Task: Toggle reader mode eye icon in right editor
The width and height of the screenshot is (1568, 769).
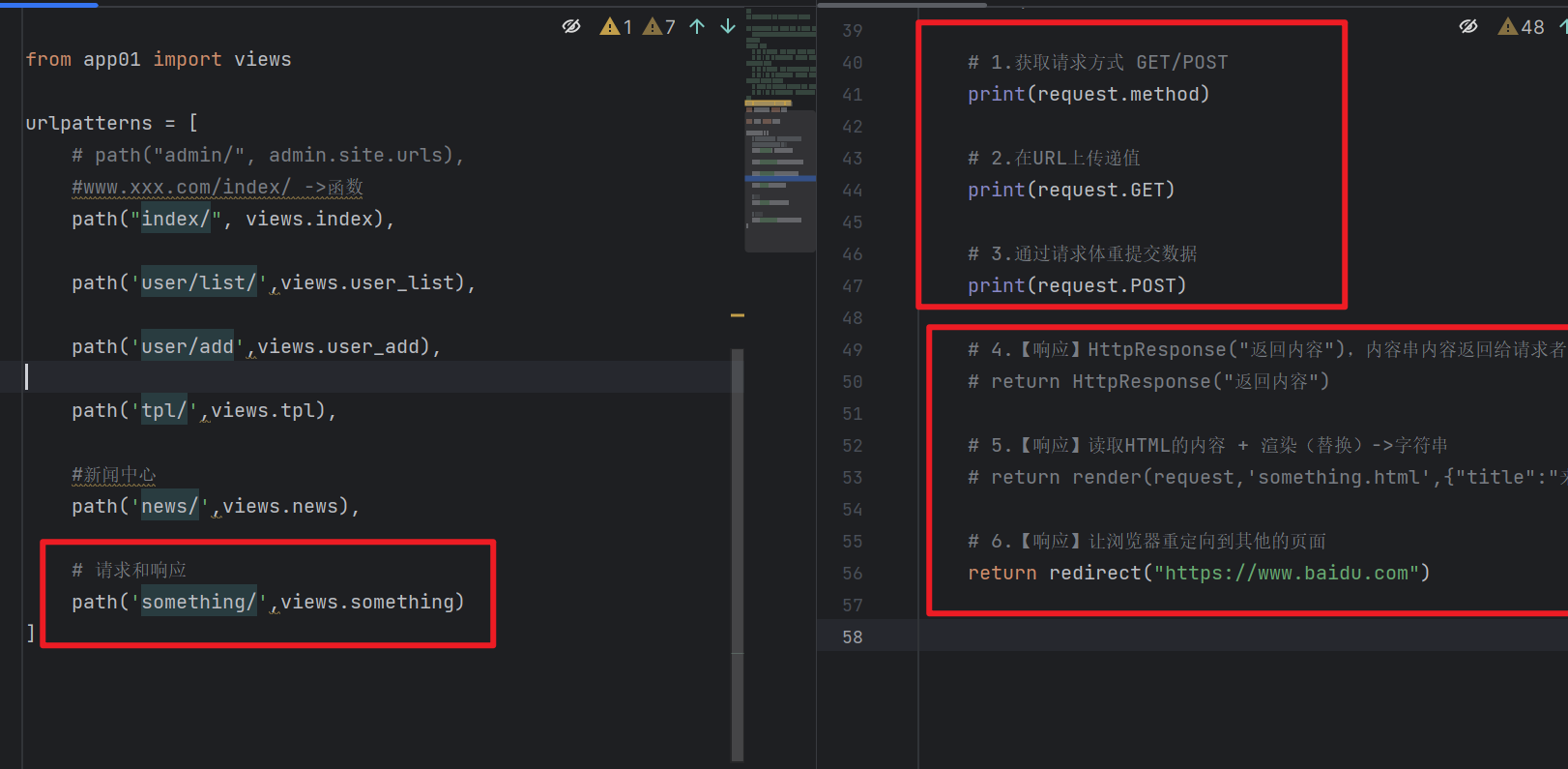Action: click(1468, 26)
